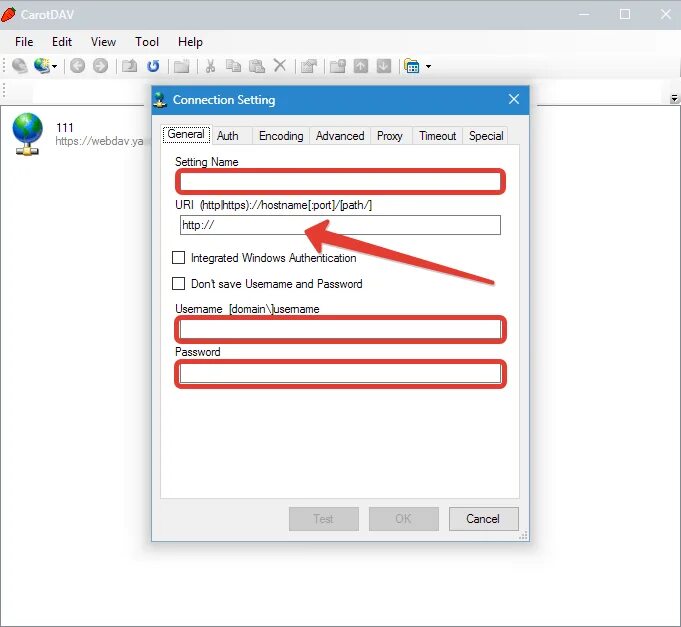This screenshot has height=627, width=681.
Task: Click the URI input field
Action: click(x=340, y=225)
